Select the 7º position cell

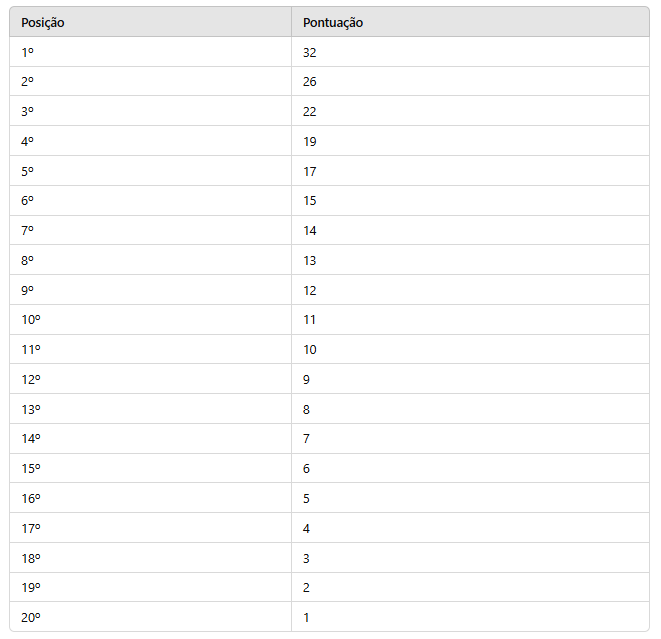point(27,231)
